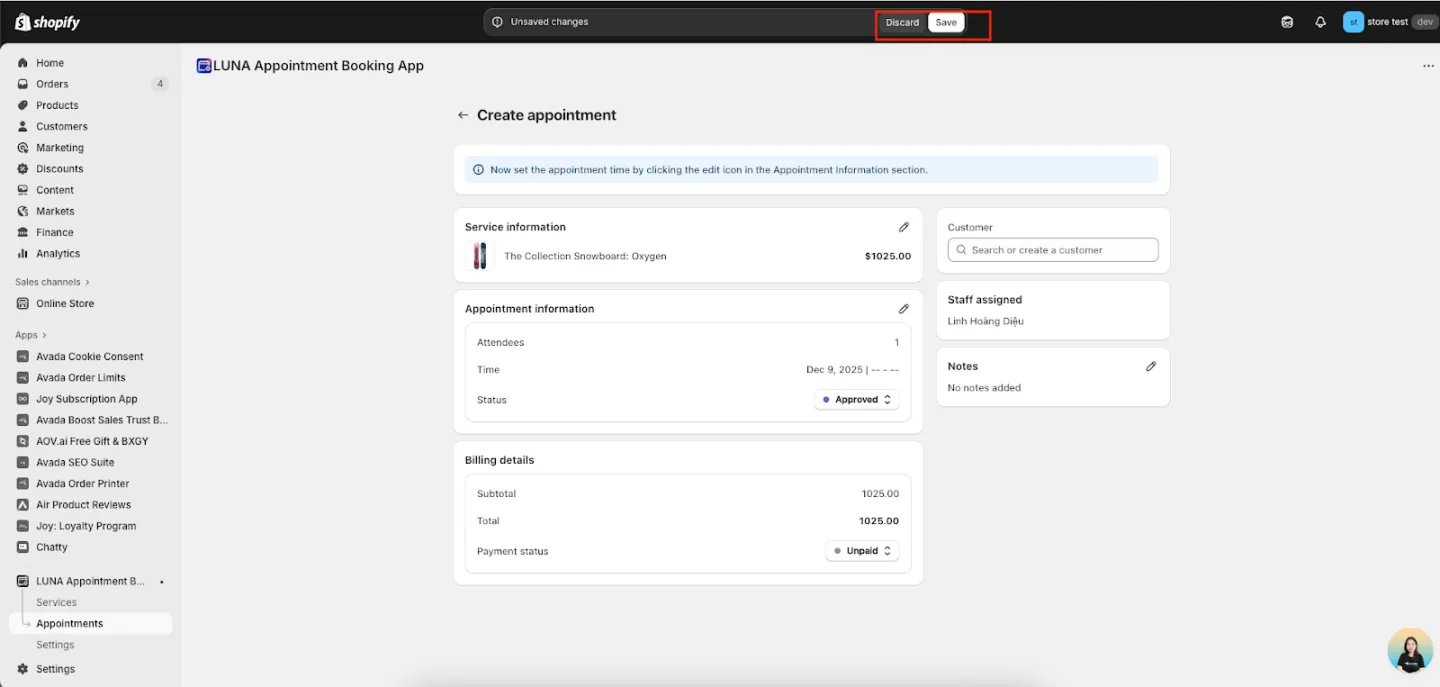Screen dimensions: 1440x687
Task: Open the support avatar chat bubble
Action: click(x=1410, y=650)
